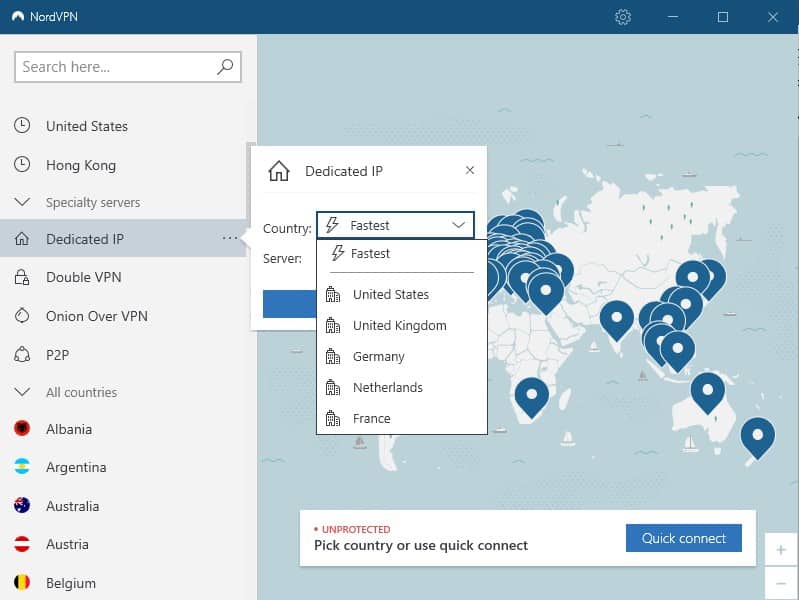Collapse the Specialty servers section
Viewport: 799px width, 600px height.
pos(22,202)
